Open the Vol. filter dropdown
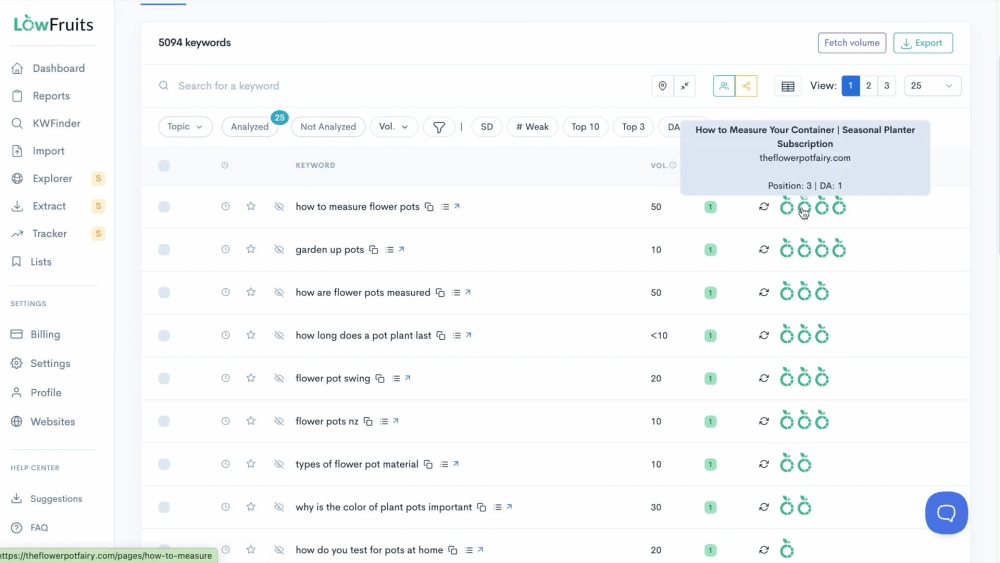 pyautogui.click(x=393, y=127)
